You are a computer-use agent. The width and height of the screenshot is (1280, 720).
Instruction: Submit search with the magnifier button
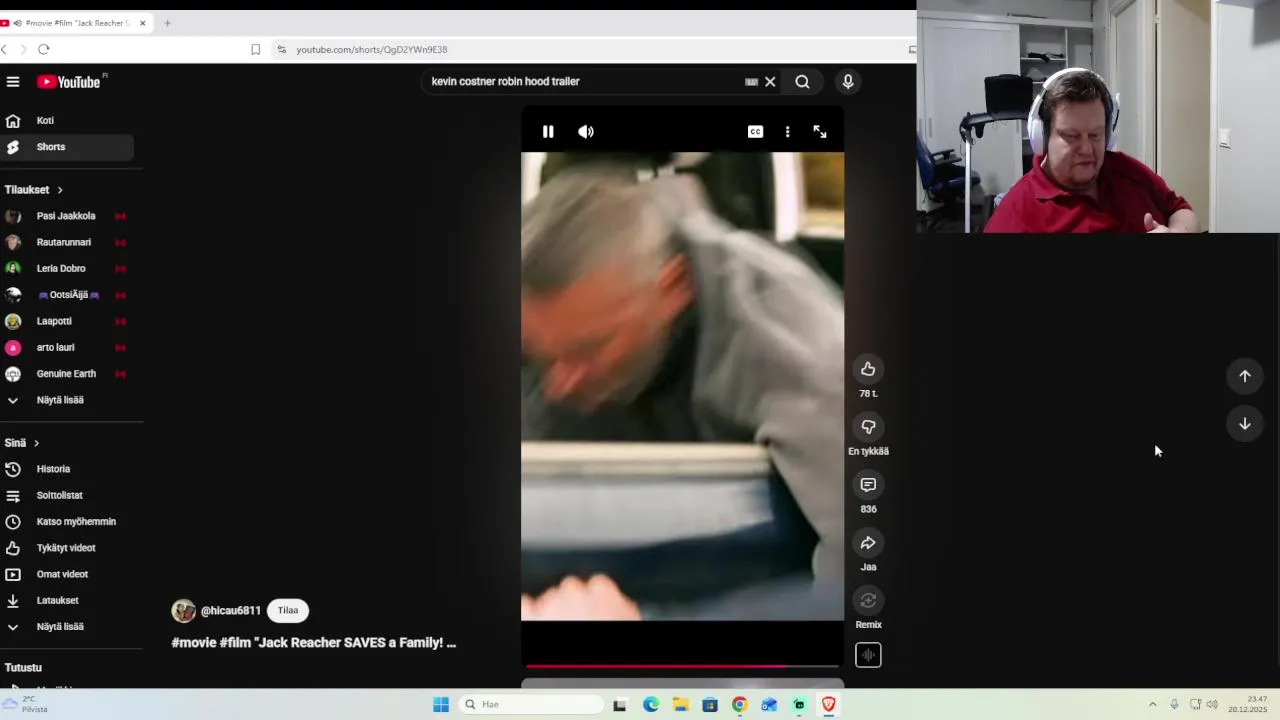pyautogui.click(x=802, y=82)
